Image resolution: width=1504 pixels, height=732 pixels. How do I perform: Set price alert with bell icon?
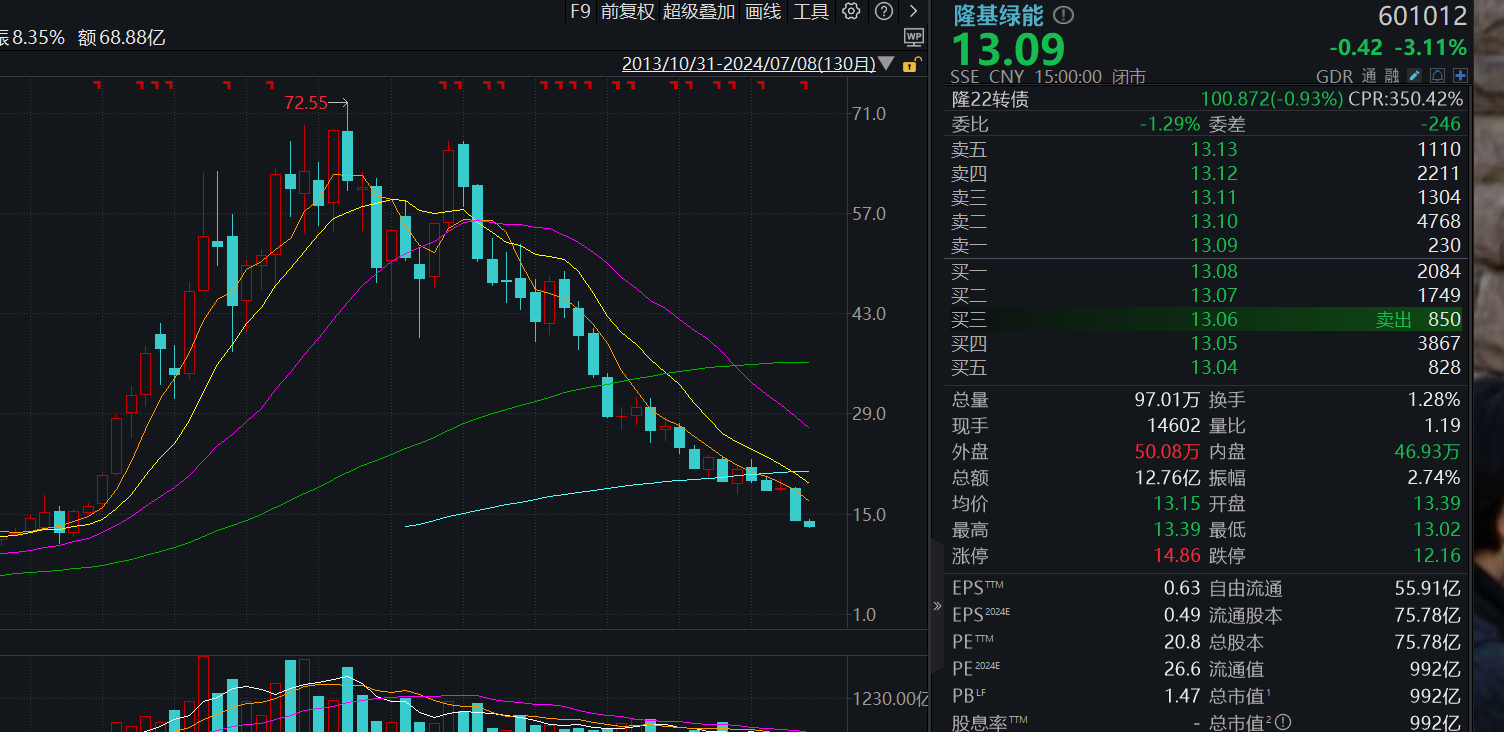pyautogui.click(x=1438, y=76)
